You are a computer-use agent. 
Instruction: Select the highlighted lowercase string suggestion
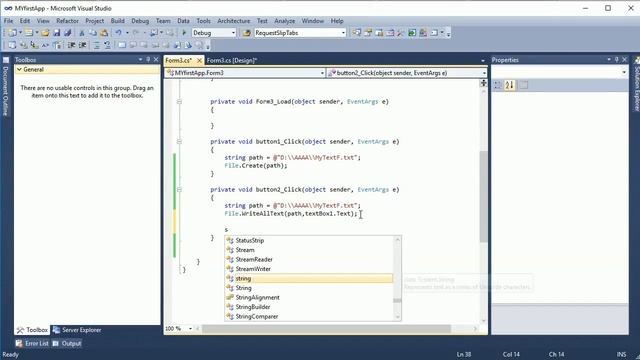coord(309,278)
